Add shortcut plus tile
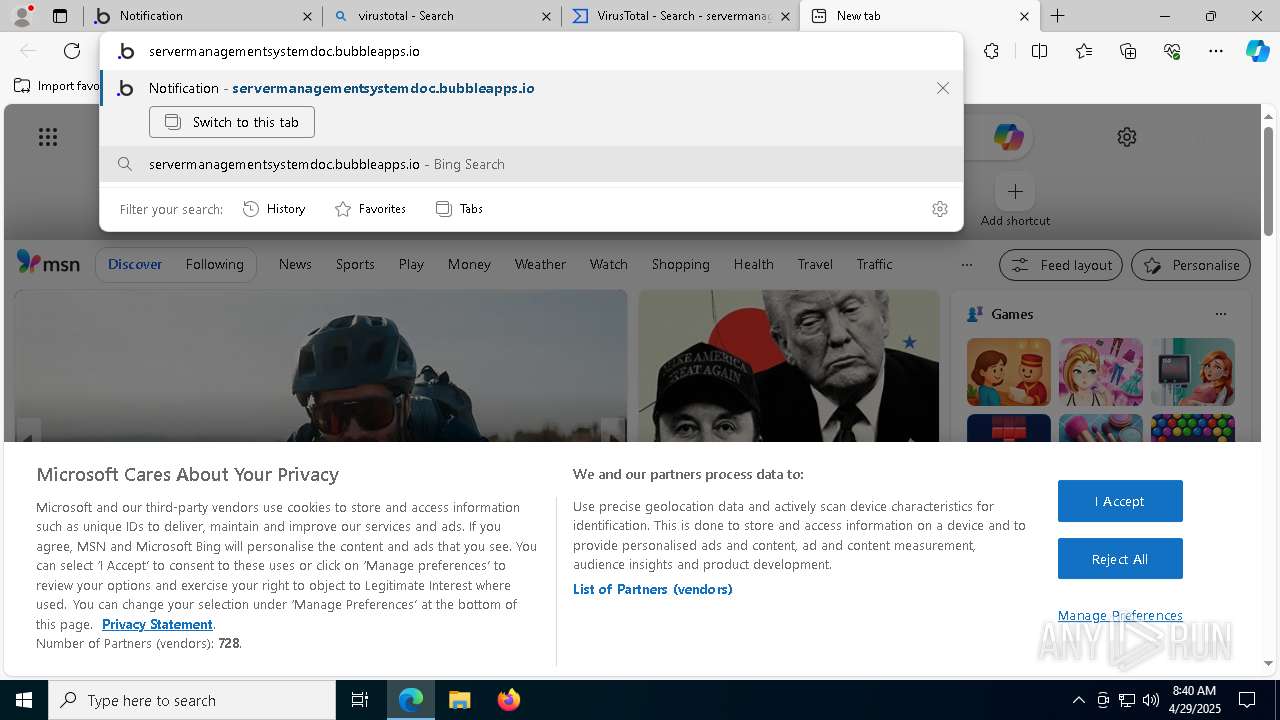The image size is (1280, 720). (1015, 191)
